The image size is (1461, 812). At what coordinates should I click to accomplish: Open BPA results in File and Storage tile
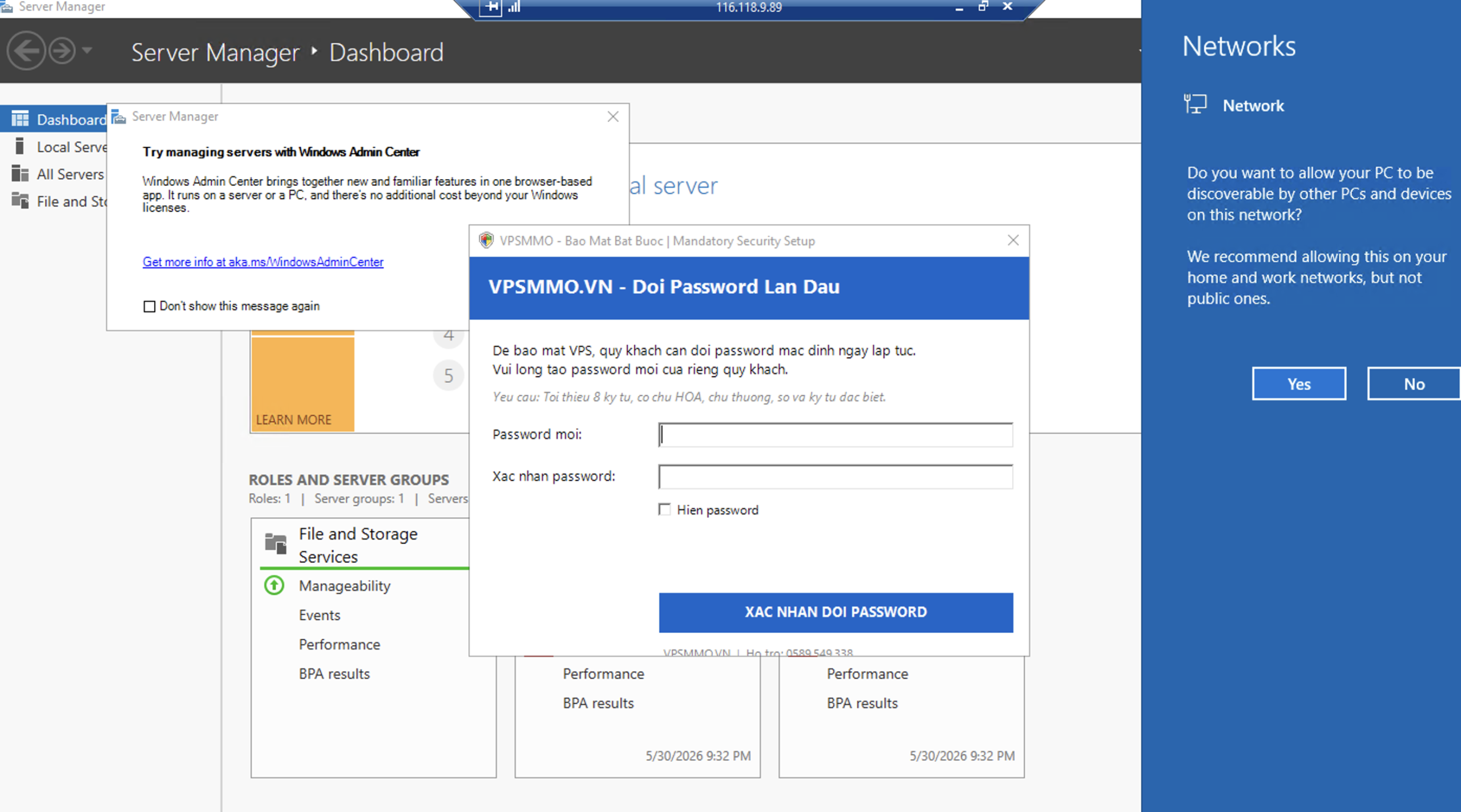(334, 674)
